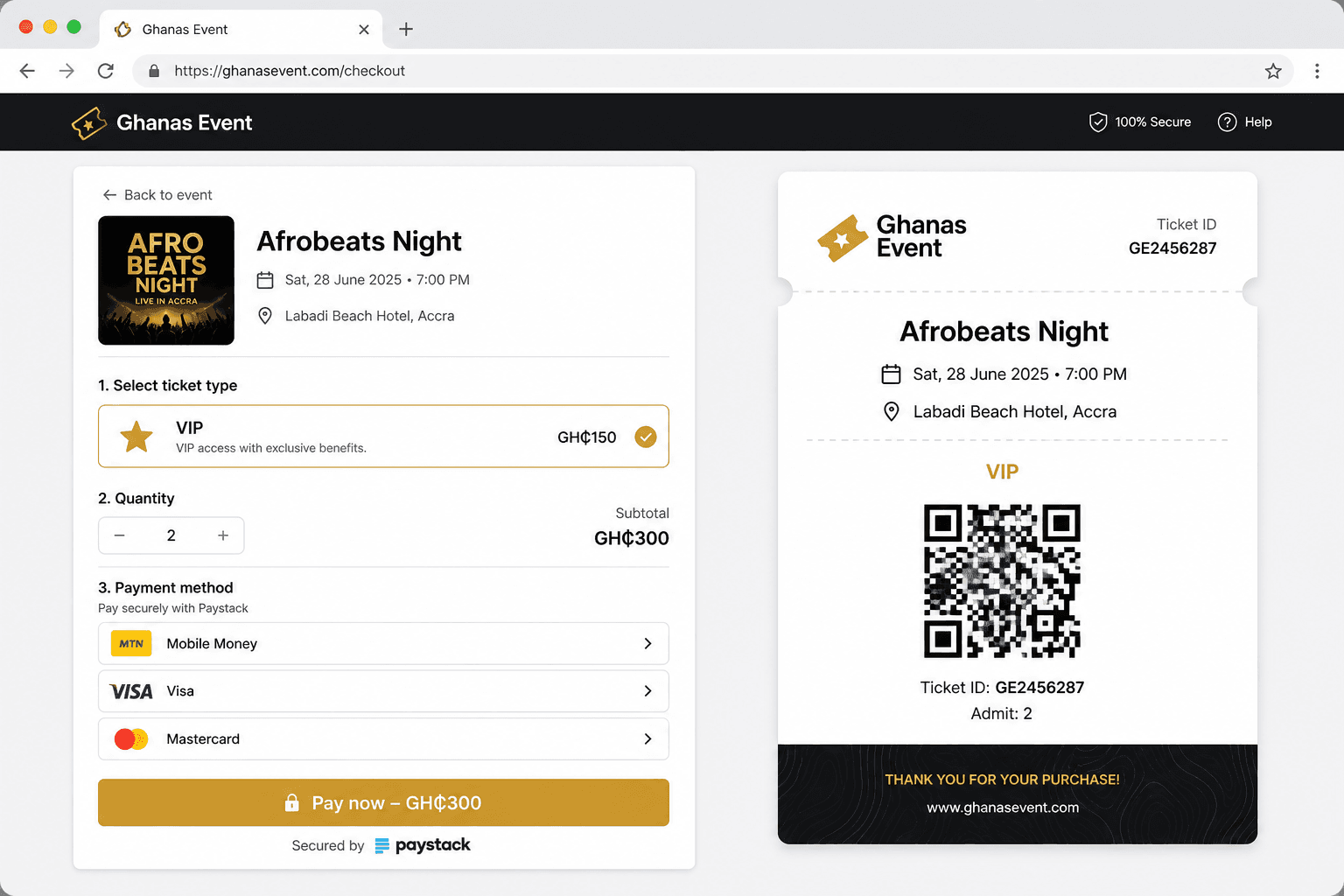Click 'Labadi Beach Hotel, Accra' in checkout panel
1344x896 pixels.
[x=369, y=316]
